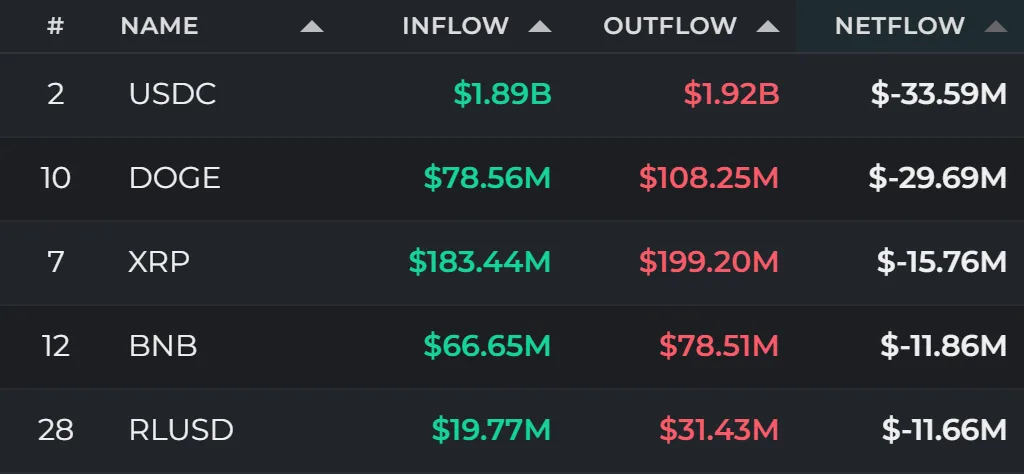The image size is (1024, 474).
Task: Click the OUTFLOW column header text
Action: (x=670, y=26)
